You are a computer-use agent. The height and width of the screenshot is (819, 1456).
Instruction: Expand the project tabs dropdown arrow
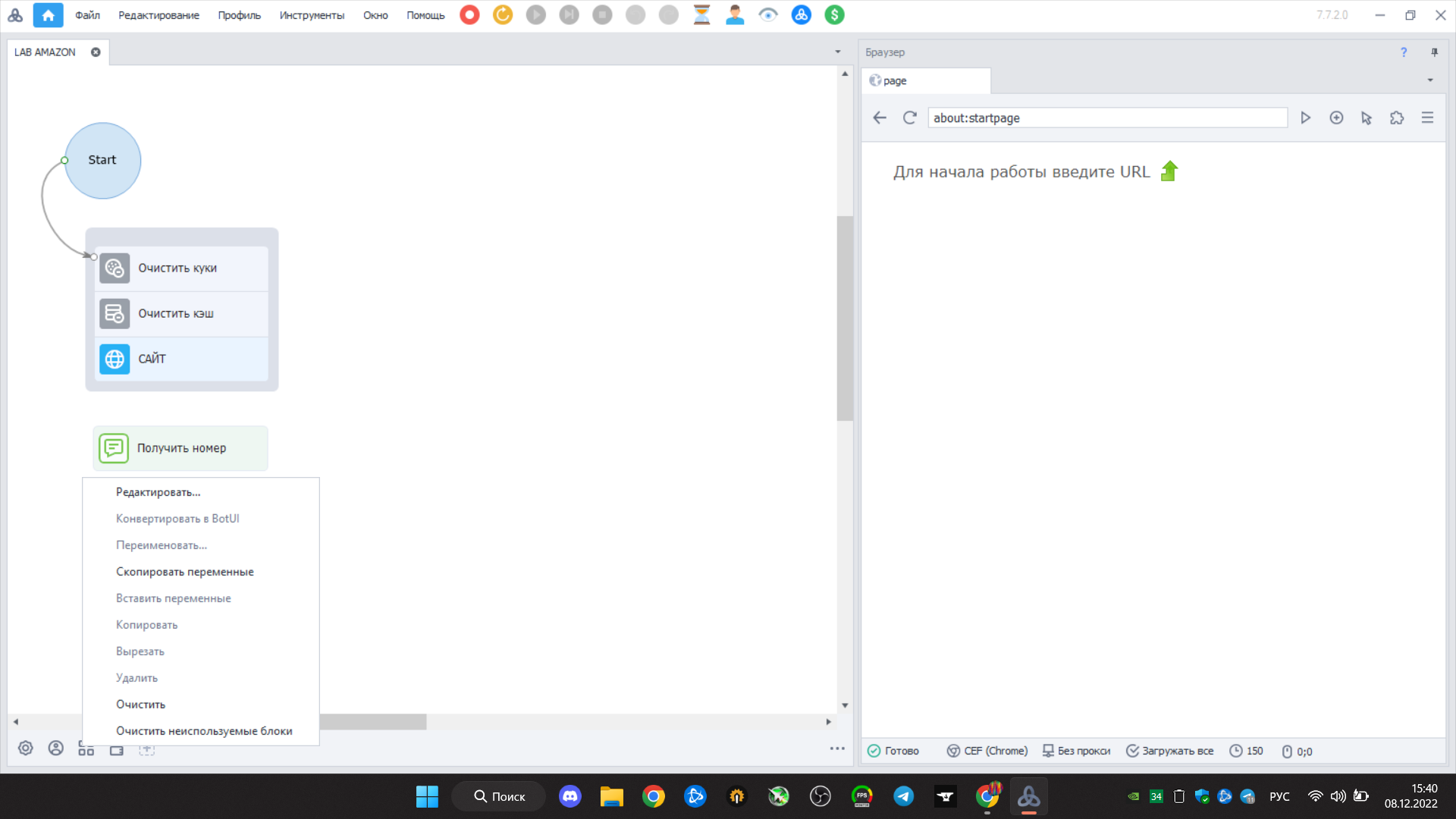838,52
